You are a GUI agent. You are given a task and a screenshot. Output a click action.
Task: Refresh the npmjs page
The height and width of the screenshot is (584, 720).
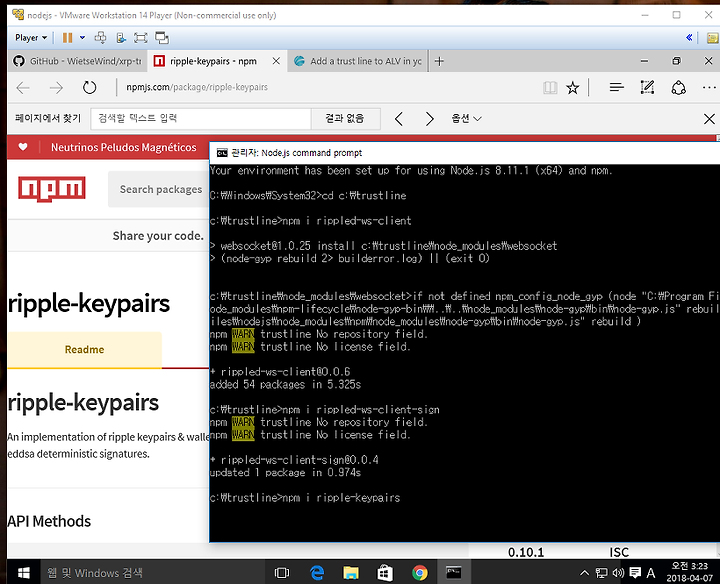[x=90, y=87]
